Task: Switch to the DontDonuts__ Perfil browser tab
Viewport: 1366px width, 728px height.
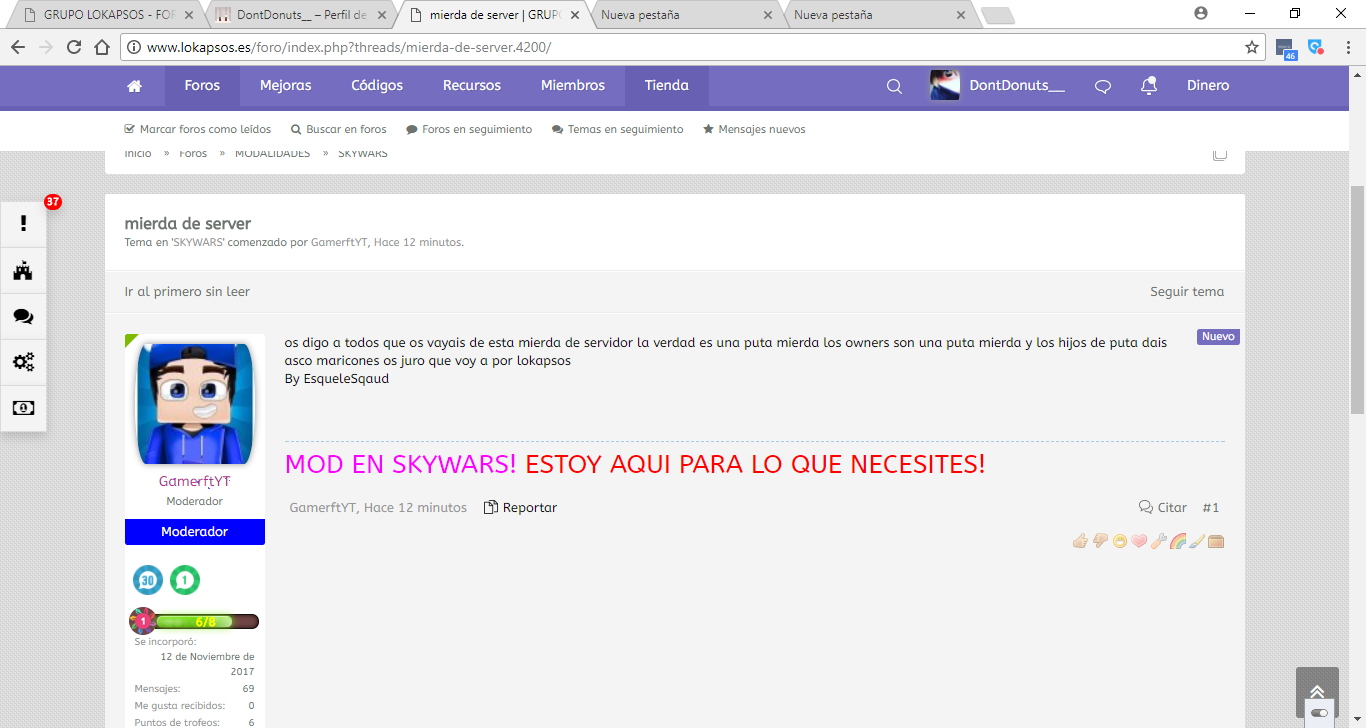Action: click(x=300, y=15)
